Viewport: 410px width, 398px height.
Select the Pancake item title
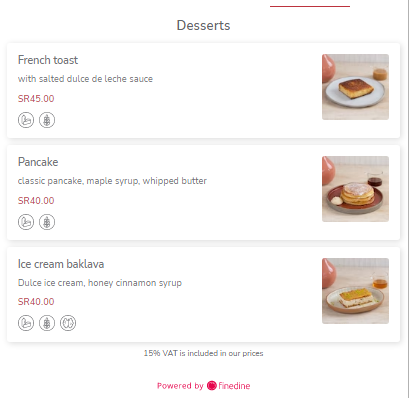tap(38, 162)
